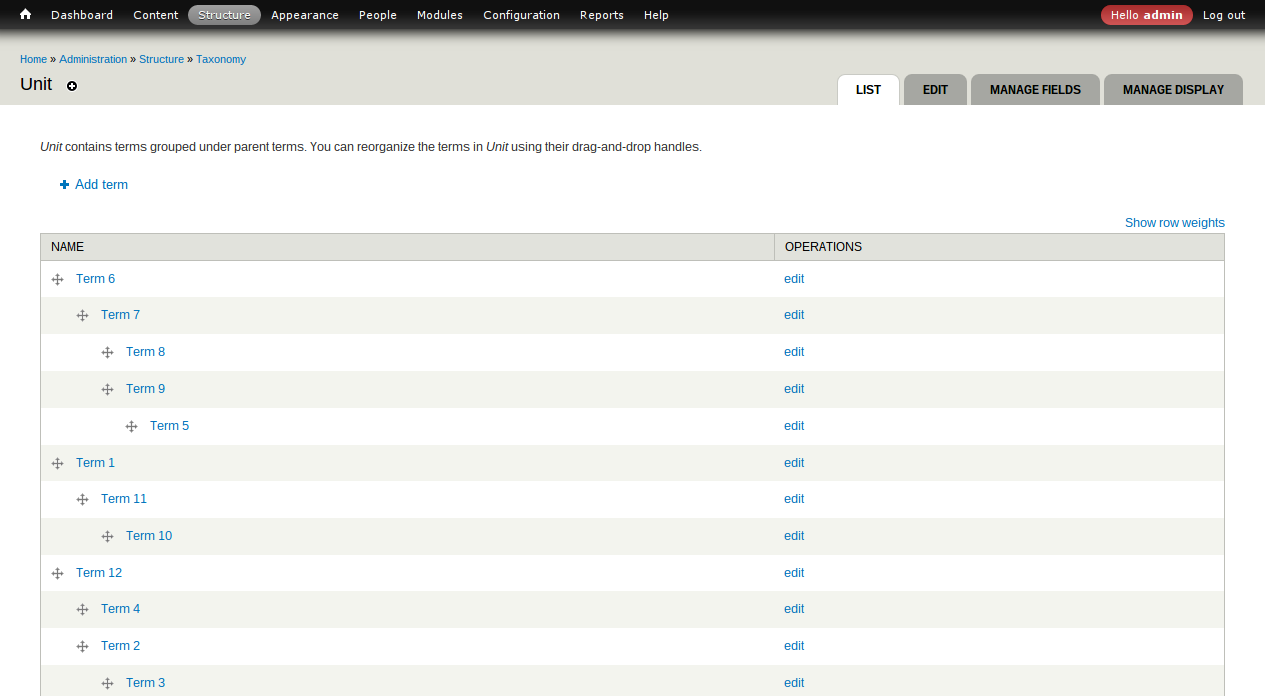Switch to the Manage Fields tab

1035,90
